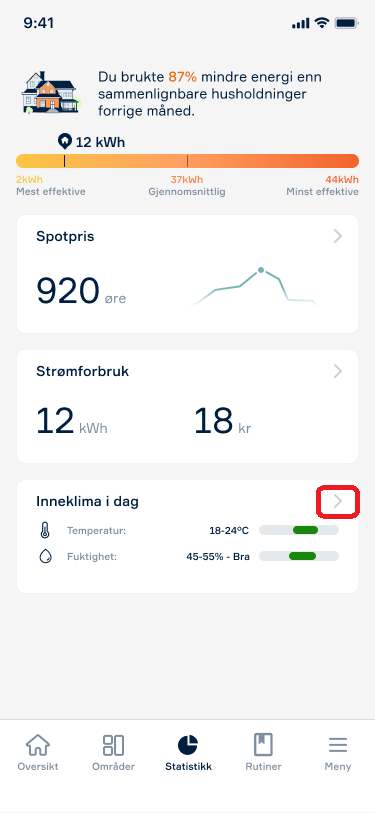
Task: Tap the 87% energy comparison text
Action: pyautogui.click(x=183, y=77)
